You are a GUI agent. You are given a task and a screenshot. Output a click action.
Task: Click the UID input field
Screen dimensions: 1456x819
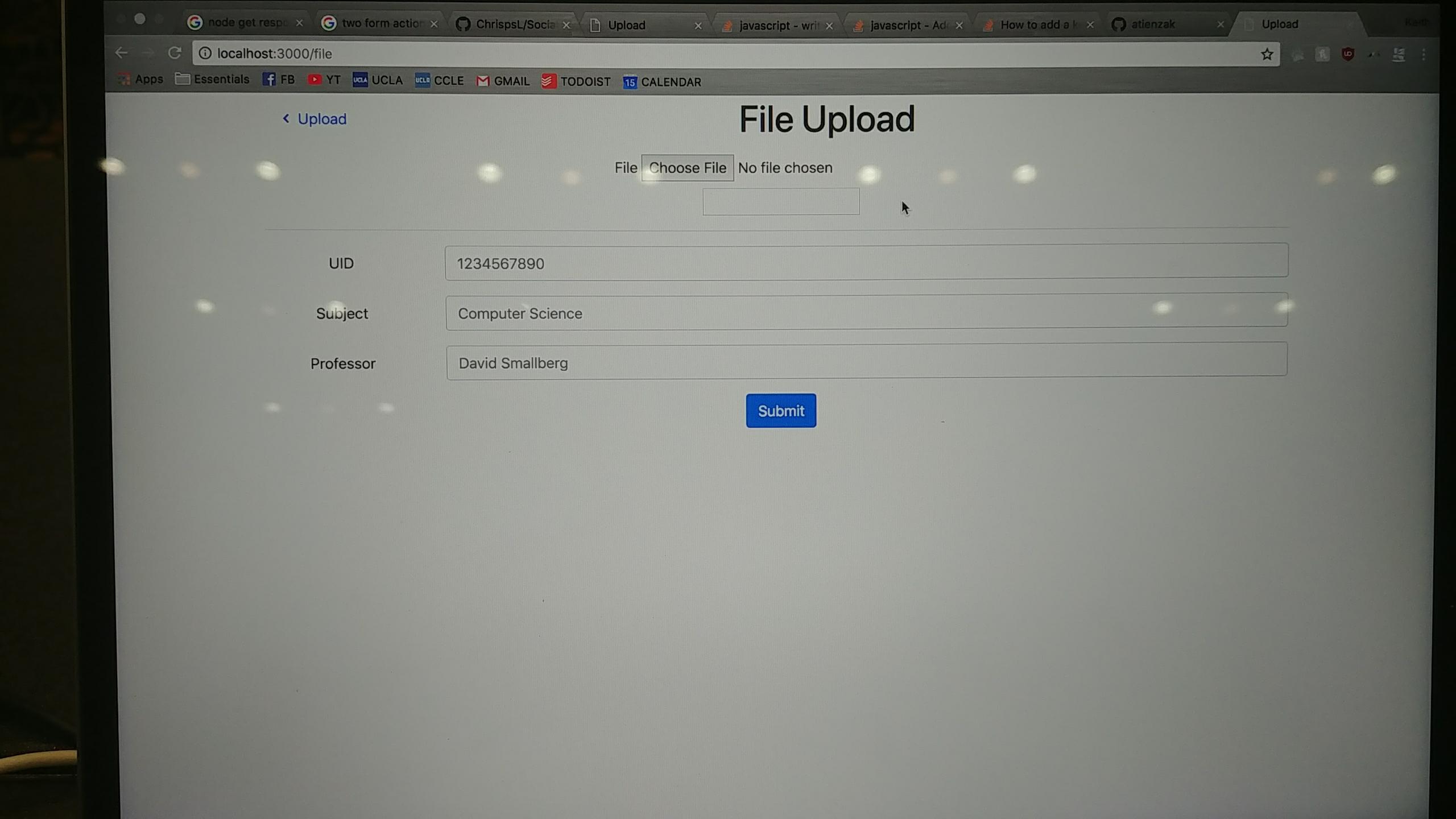pos(866,262)
